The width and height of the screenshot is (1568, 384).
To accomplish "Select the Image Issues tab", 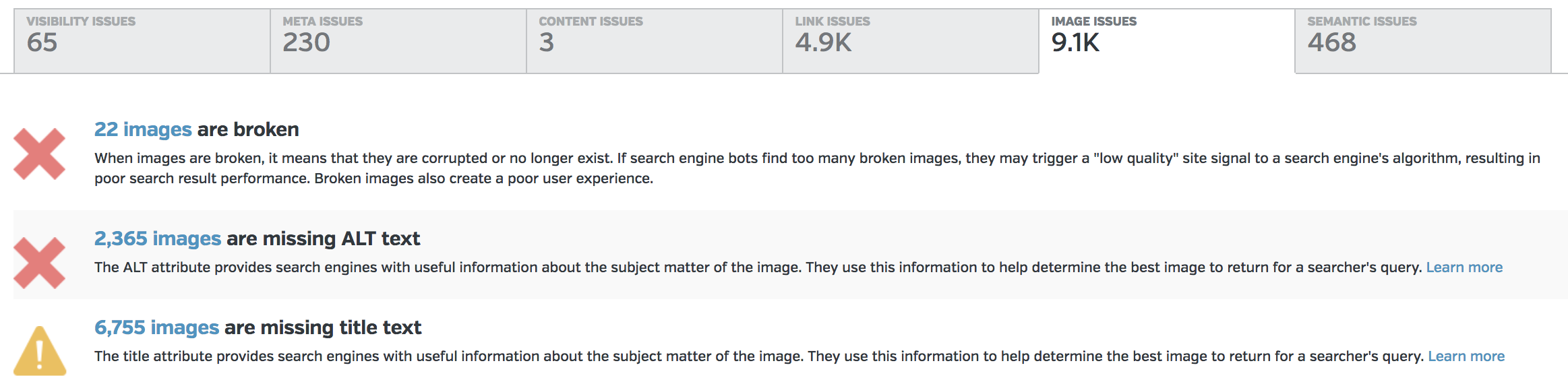I will coord(1166,40).
